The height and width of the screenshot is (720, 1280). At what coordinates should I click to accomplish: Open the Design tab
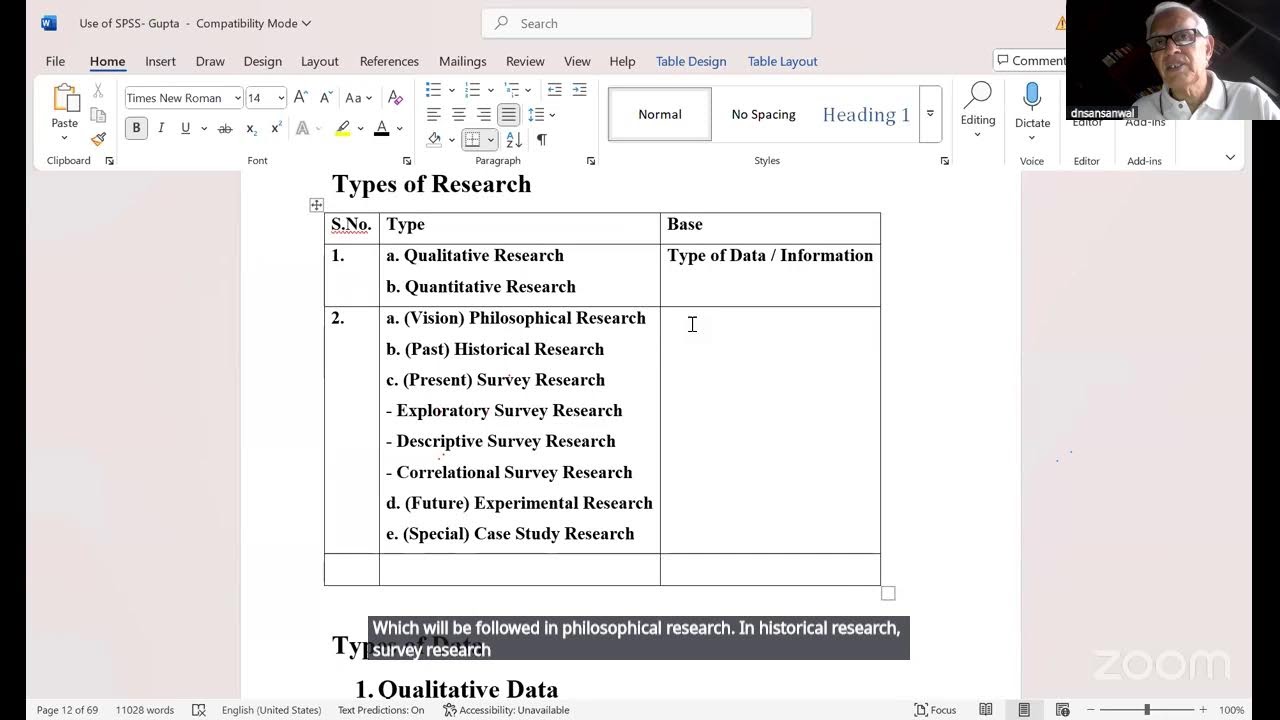[x=262, y=61]
